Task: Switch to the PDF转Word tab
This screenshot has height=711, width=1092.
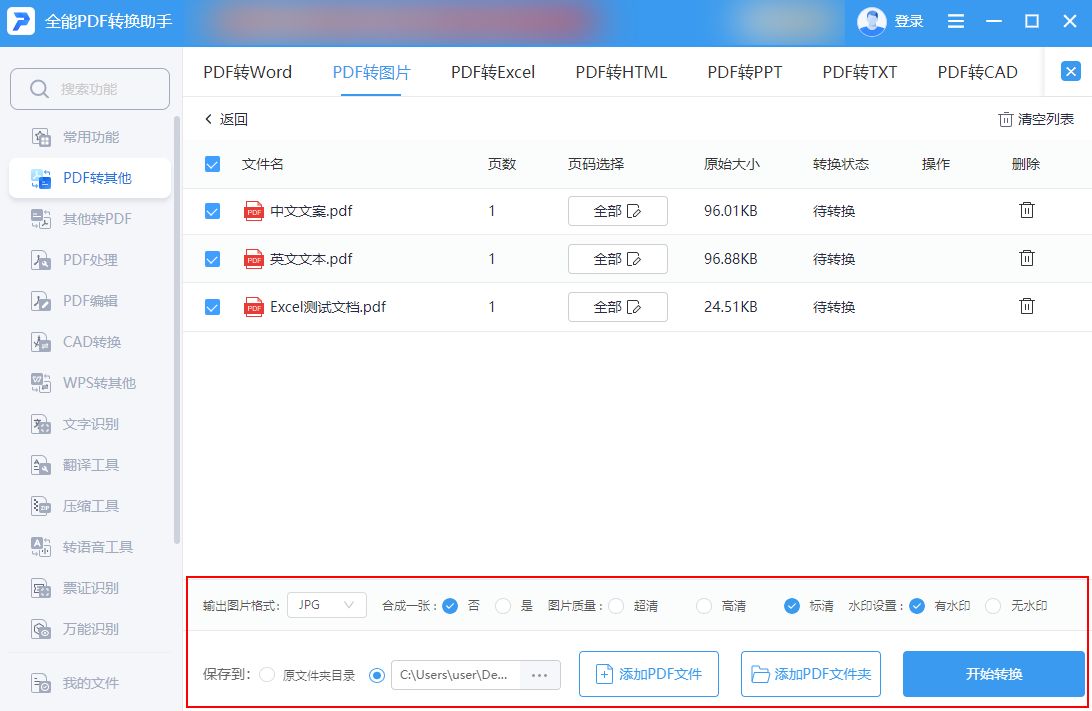Action: click(247, 72)
